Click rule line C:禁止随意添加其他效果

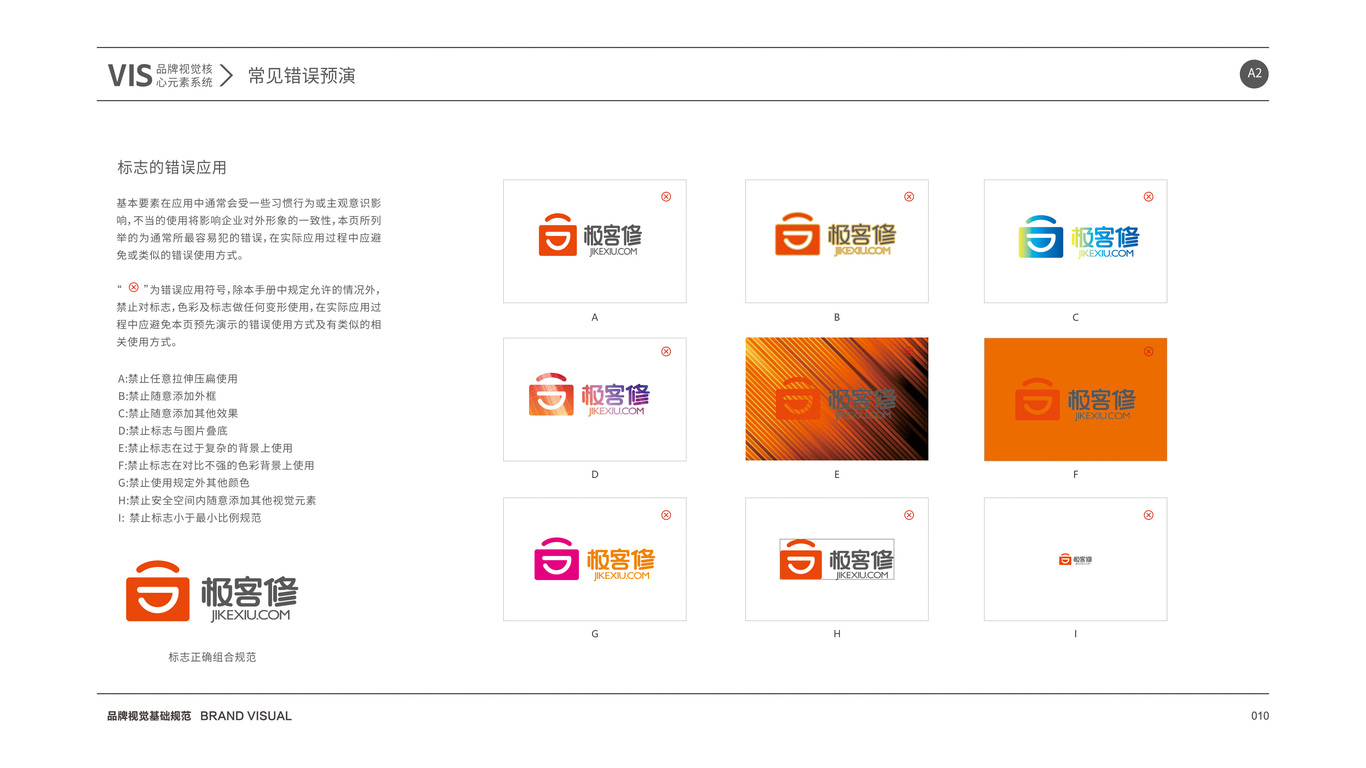(178, 413)
